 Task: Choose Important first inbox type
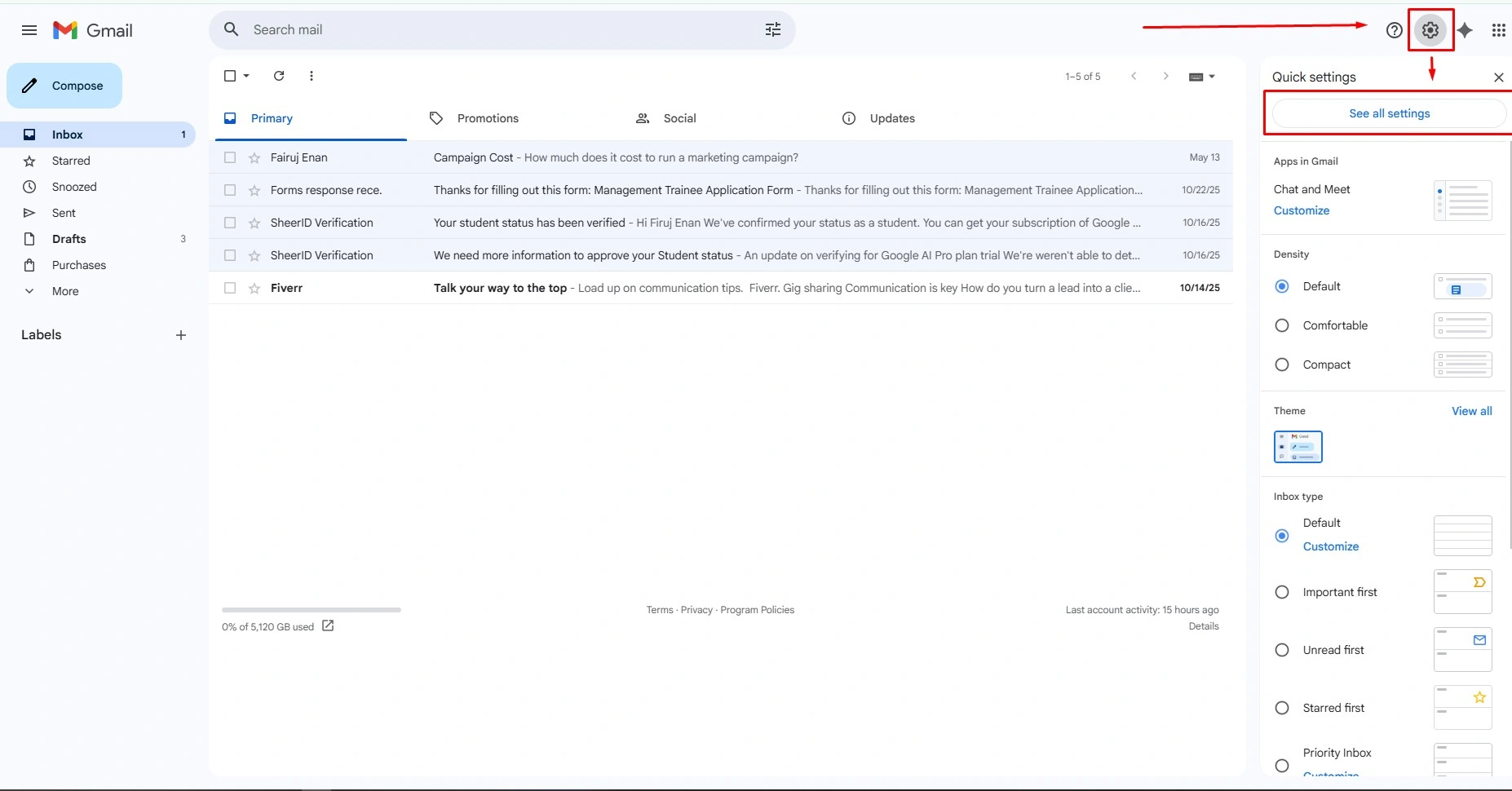pos(1282,592)
